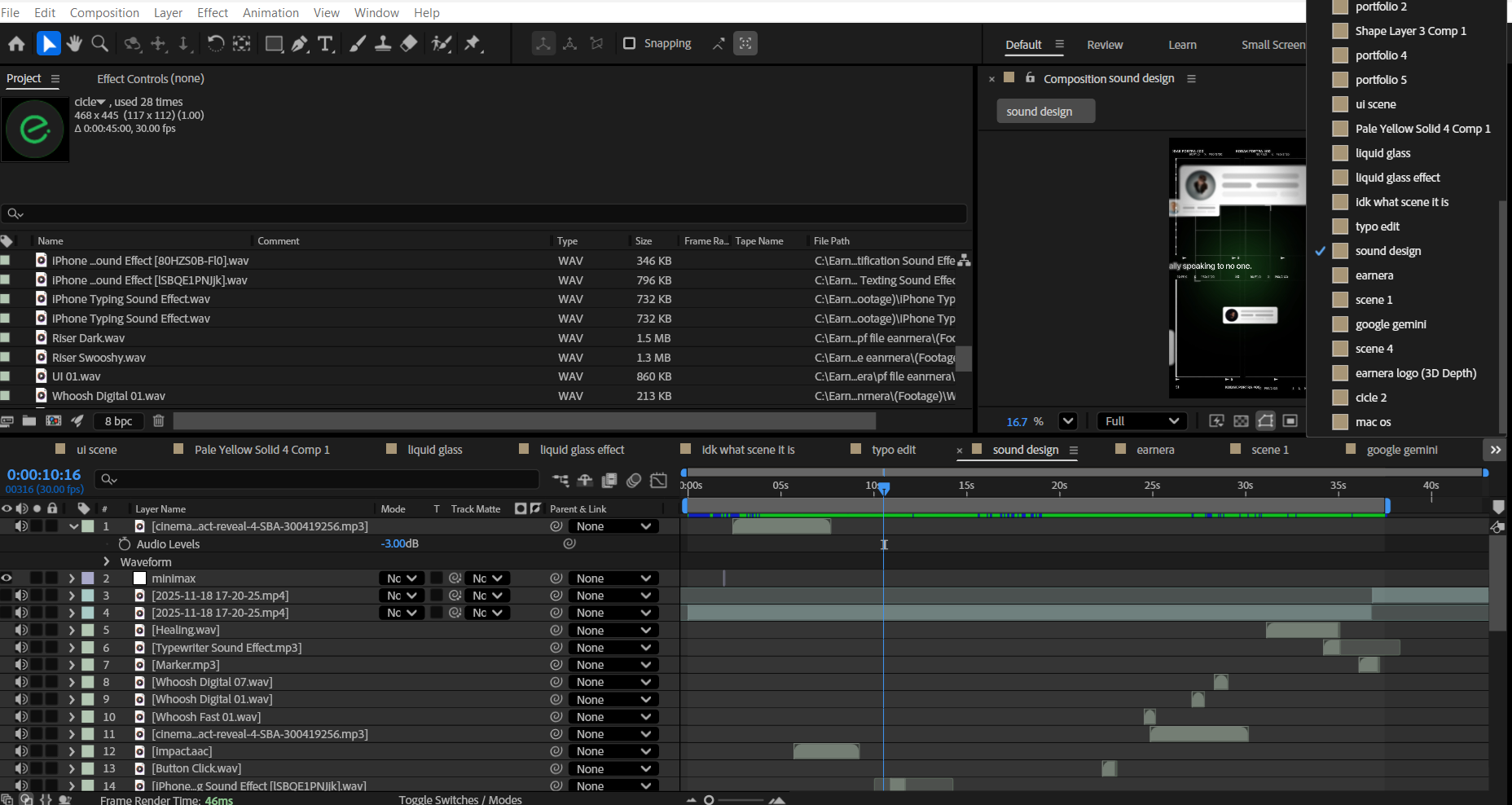Select the Eraser tool

click(x=409, y=44)
